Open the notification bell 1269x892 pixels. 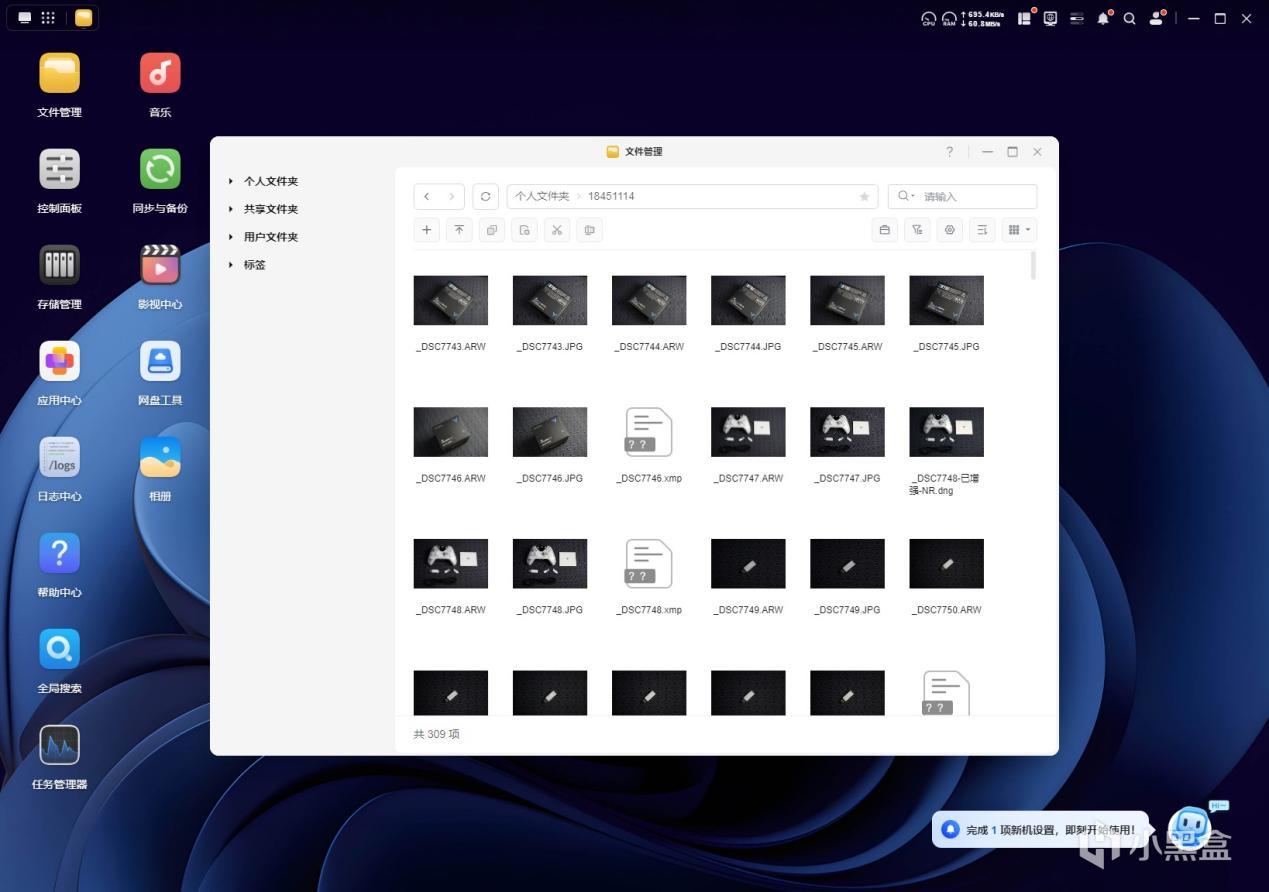tap(1103, 18)
